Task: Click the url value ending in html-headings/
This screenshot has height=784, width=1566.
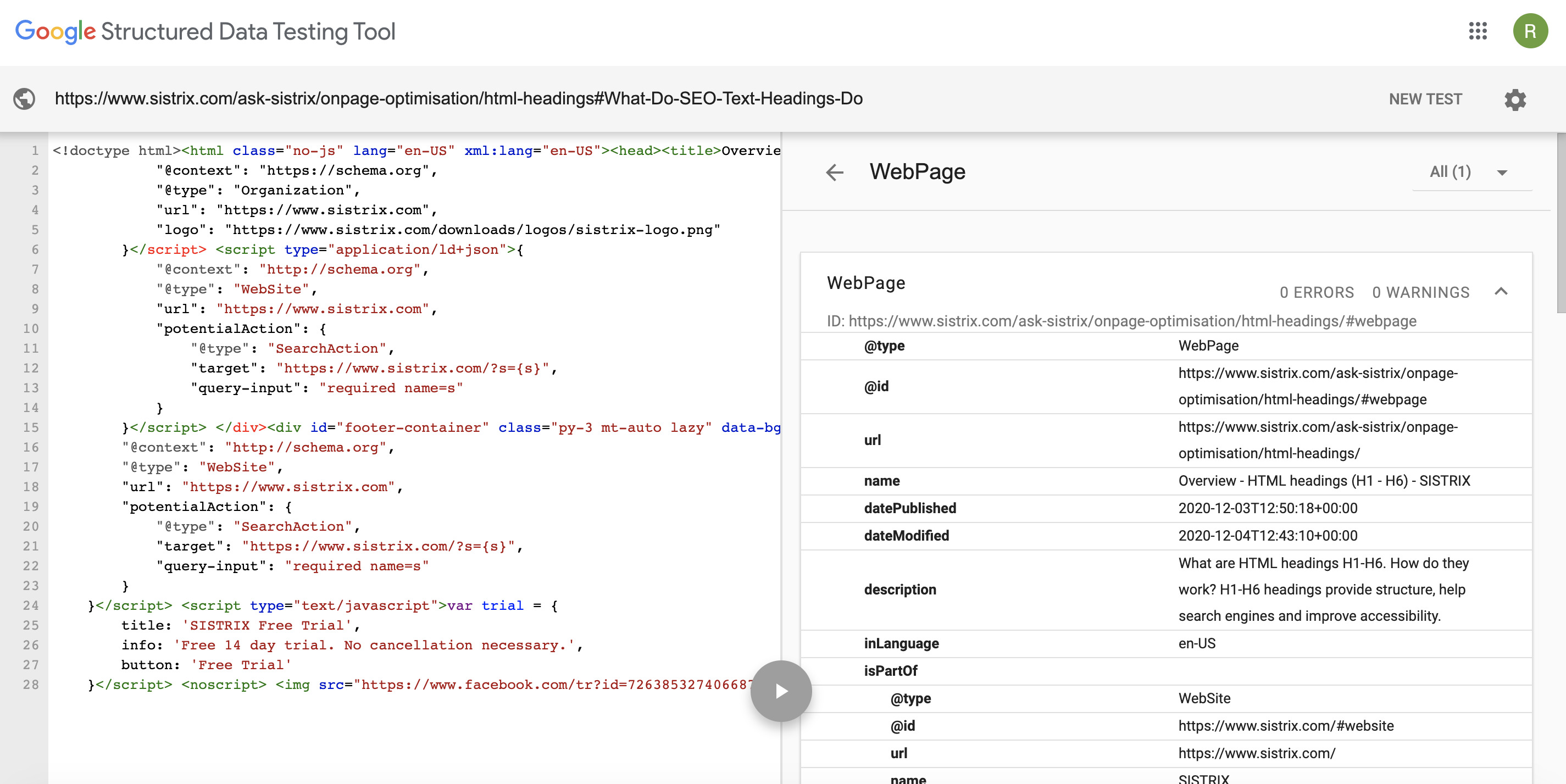Action: 1317,440
